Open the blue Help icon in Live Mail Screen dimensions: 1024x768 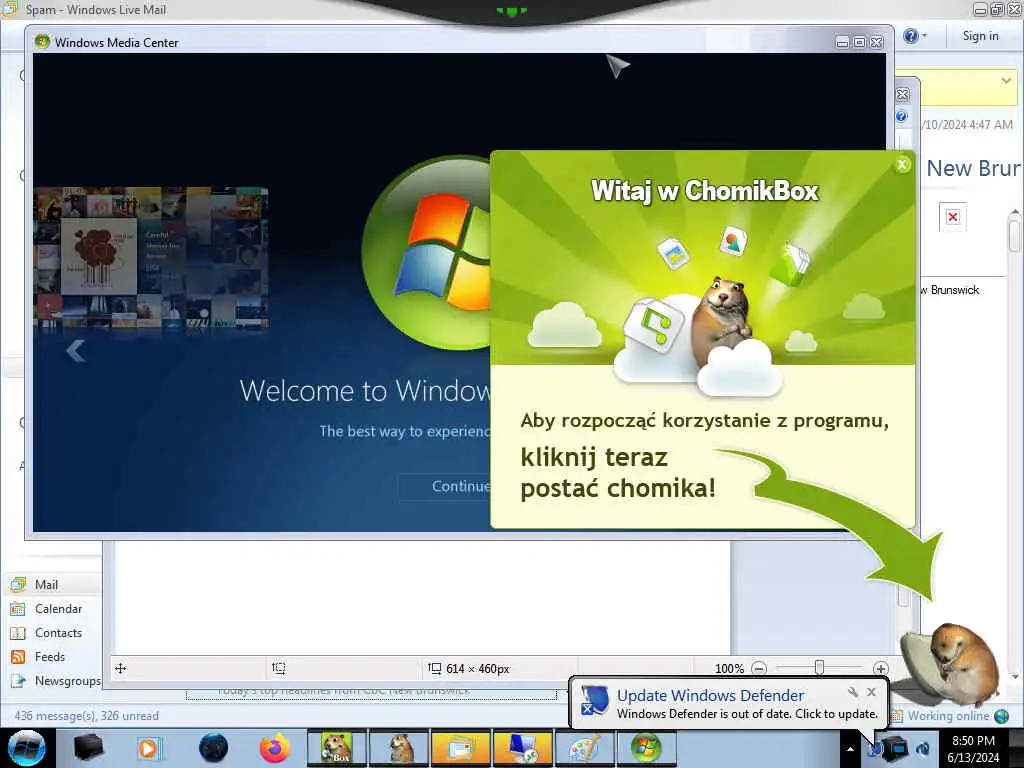[910, 36]
